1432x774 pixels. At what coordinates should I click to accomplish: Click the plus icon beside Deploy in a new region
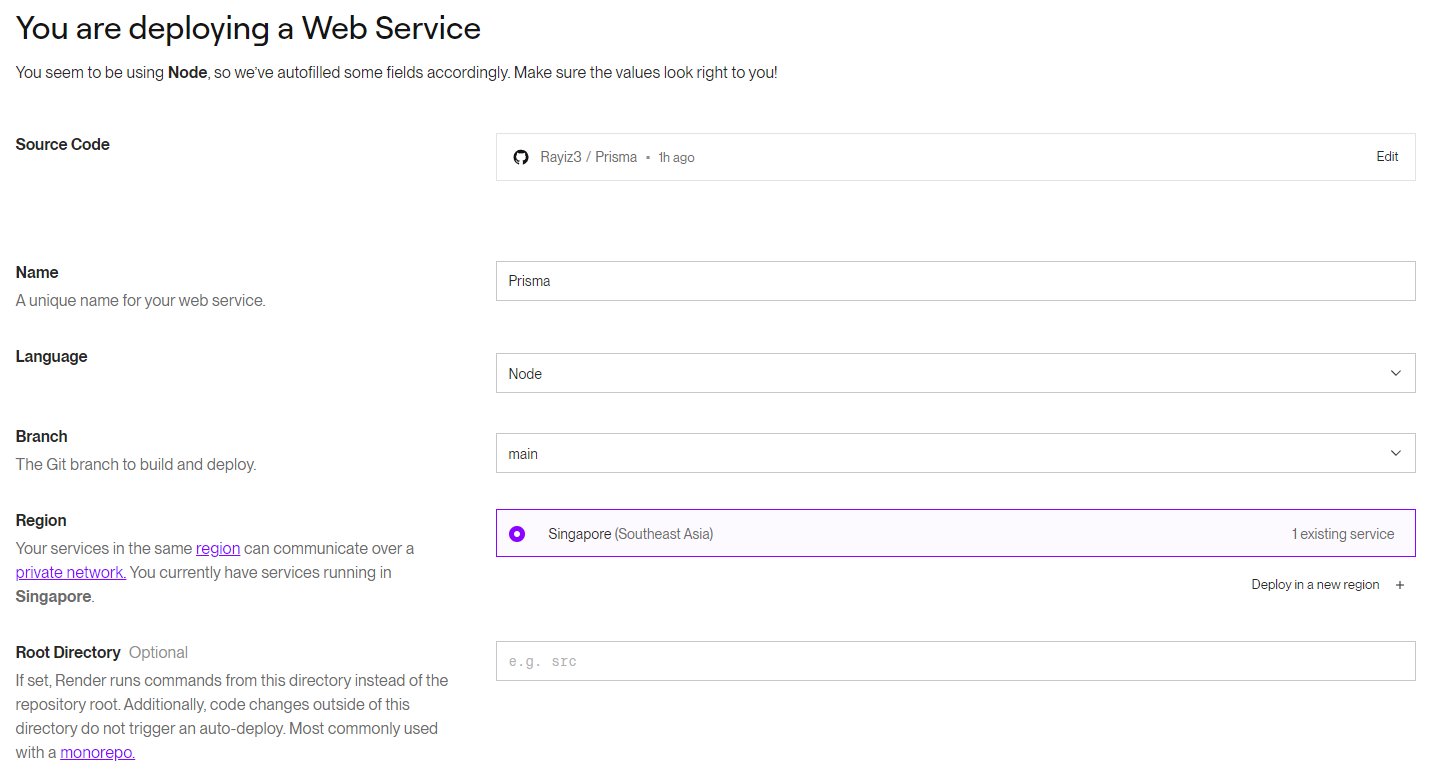[1400, 585]
